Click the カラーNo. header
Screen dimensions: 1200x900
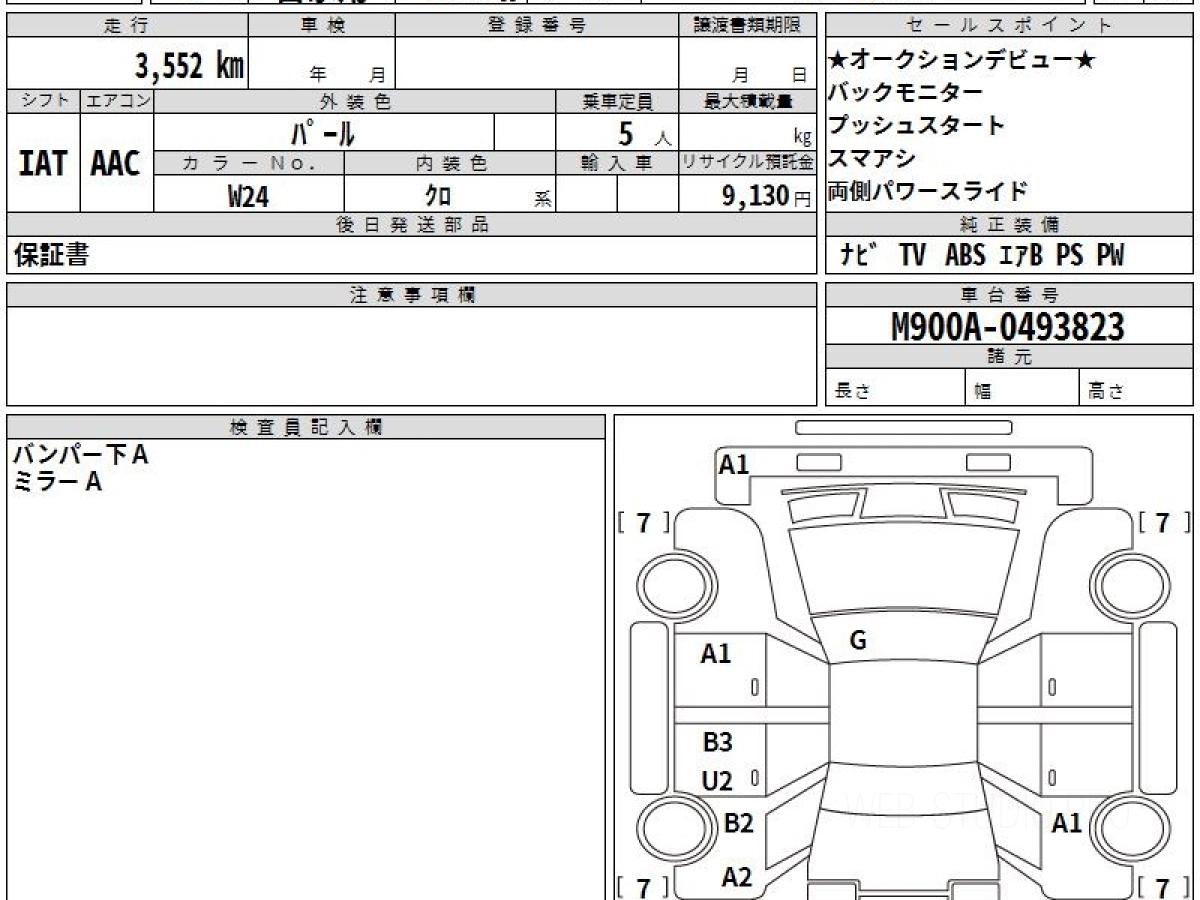tap(250, 163)
